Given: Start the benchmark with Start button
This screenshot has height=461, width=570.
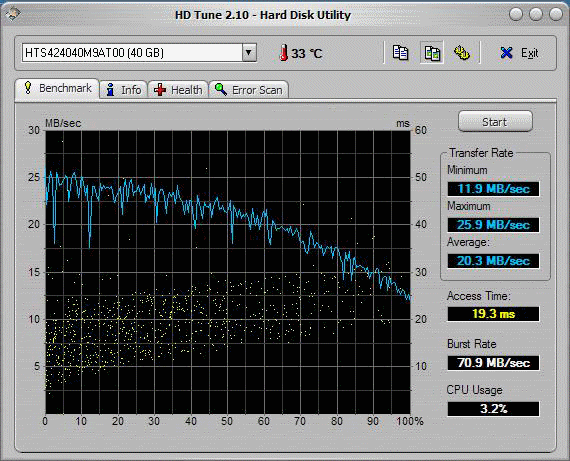Looking at the screenshot, I should point(495,122).
